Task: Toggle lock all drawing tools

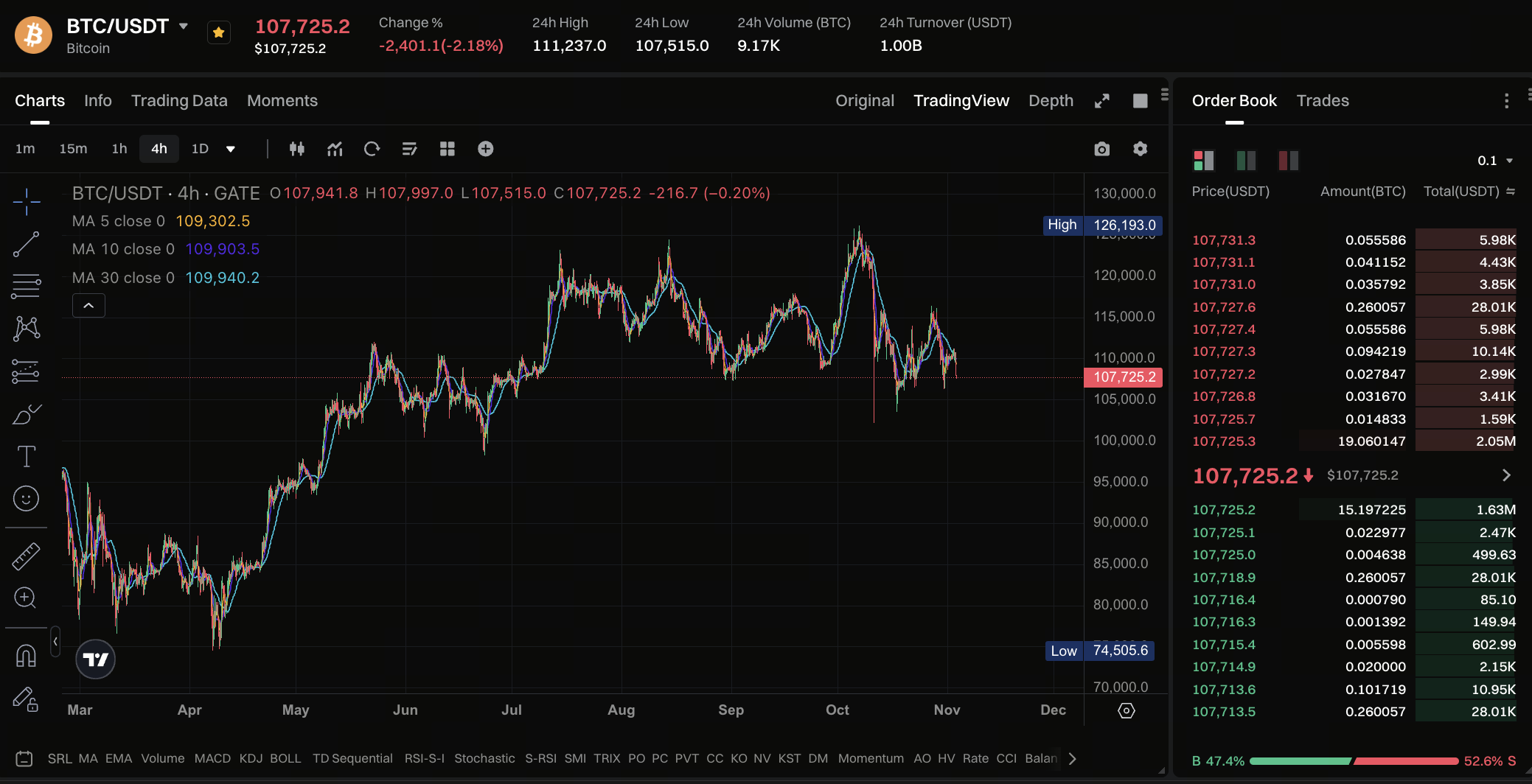Action: point(27,699)
